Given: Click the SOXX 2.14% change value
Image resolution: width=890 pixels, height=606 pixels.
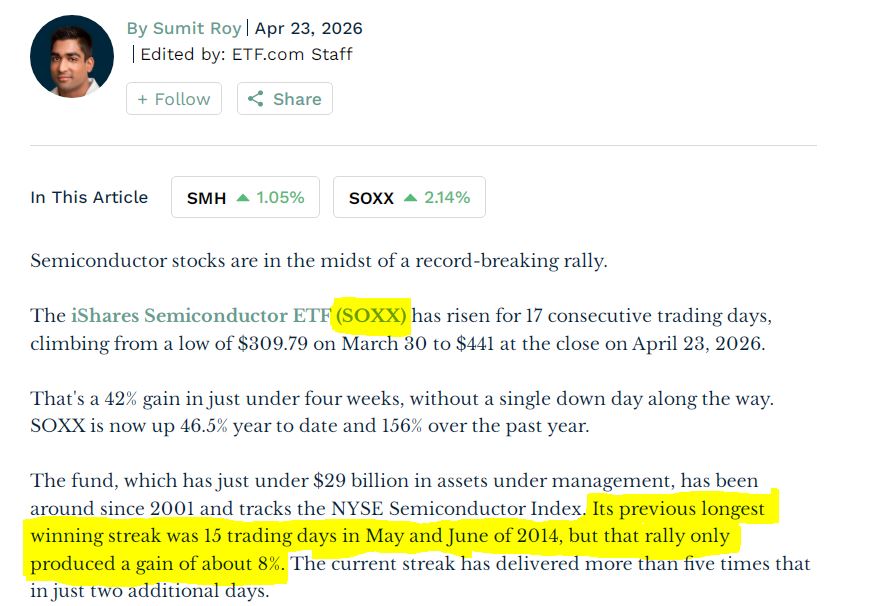Looking at the screenshot, I should (446, 198).
